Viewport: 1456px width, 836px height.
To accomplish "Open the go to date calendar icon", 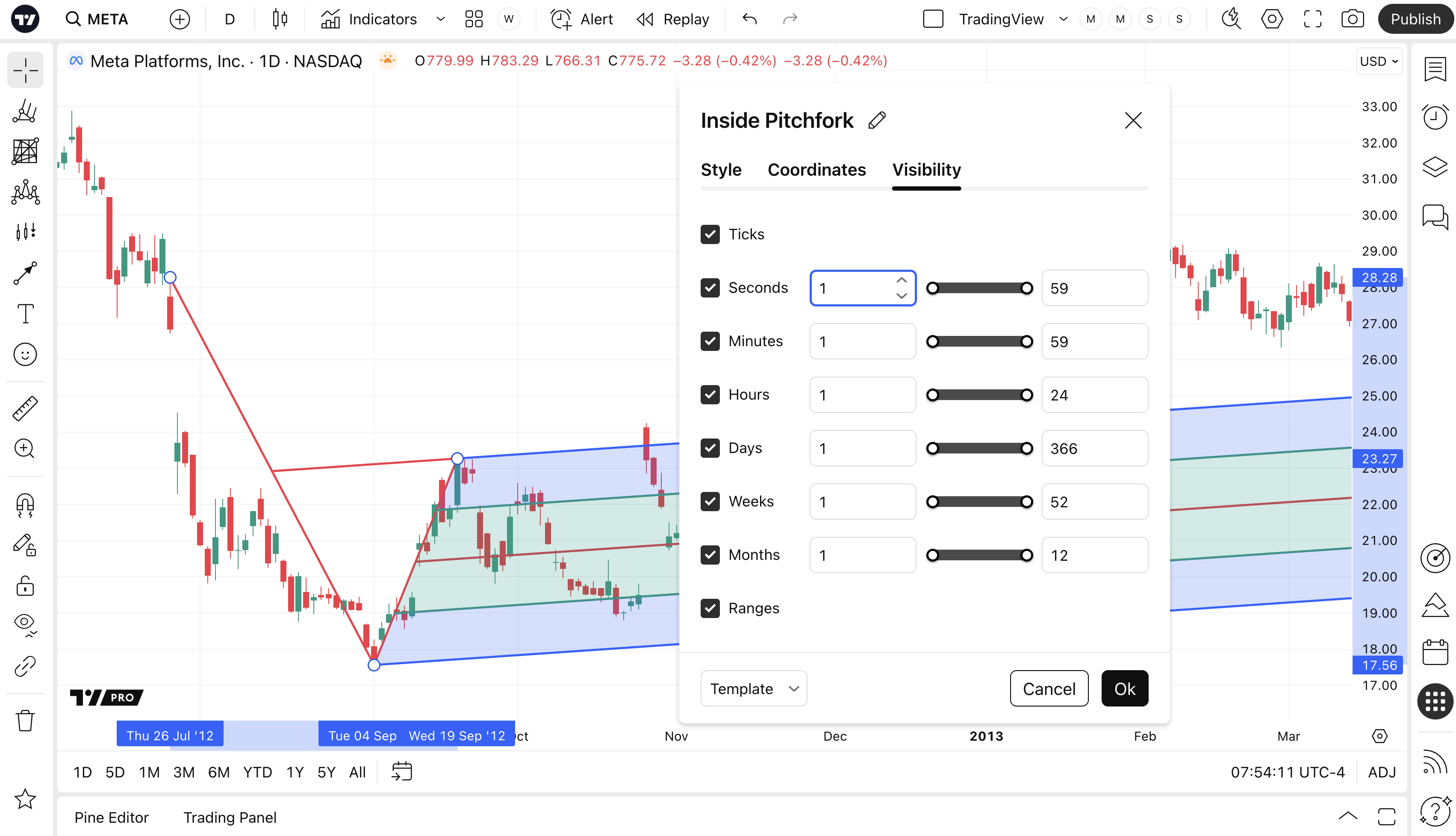I will point(402,772).
